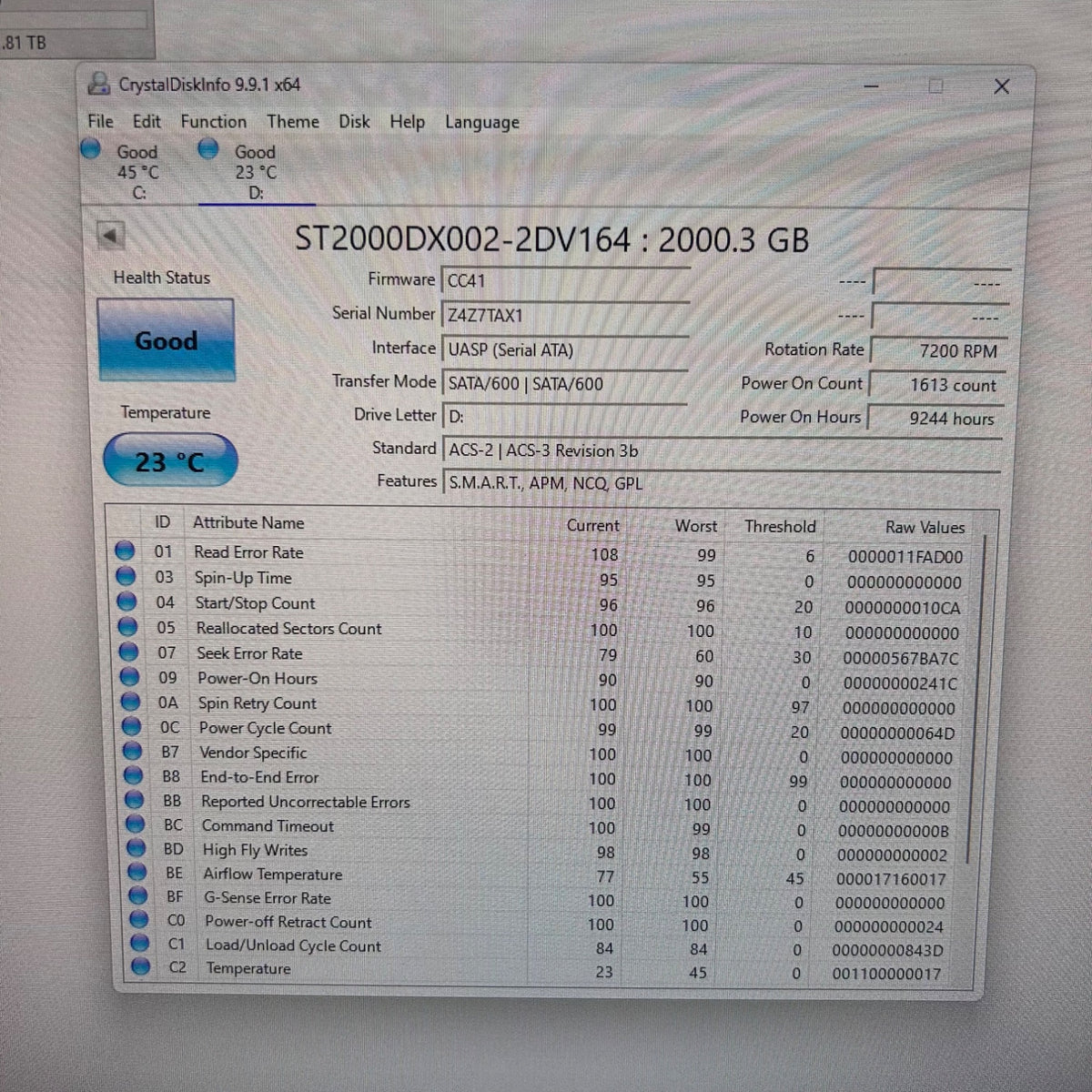
Task: Open the Edit menu
Action: click(x=147, y=121)
